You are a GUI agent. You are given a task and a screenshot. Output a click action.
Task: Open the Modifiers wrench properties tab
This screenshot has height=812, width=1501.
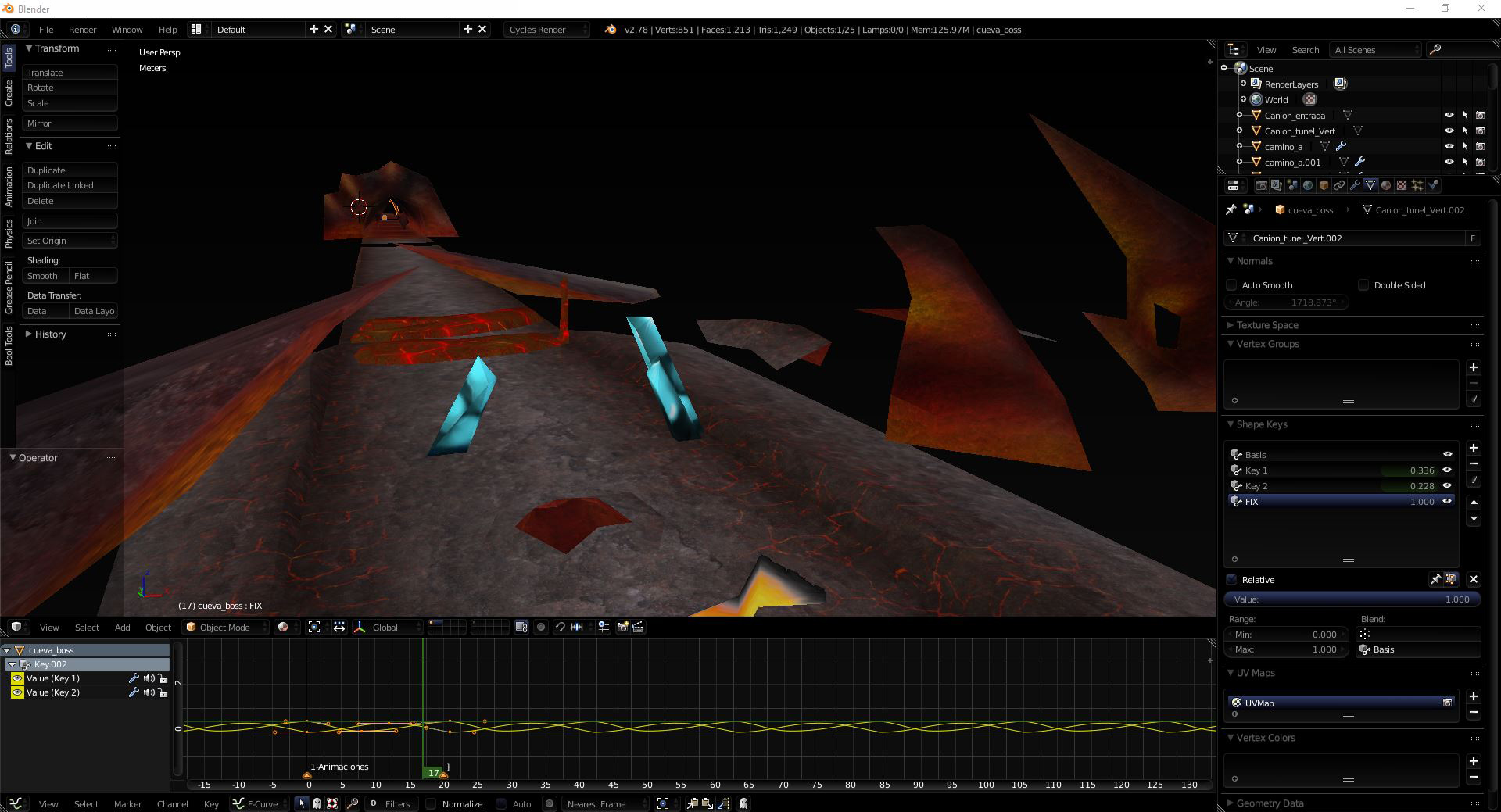1355,185
